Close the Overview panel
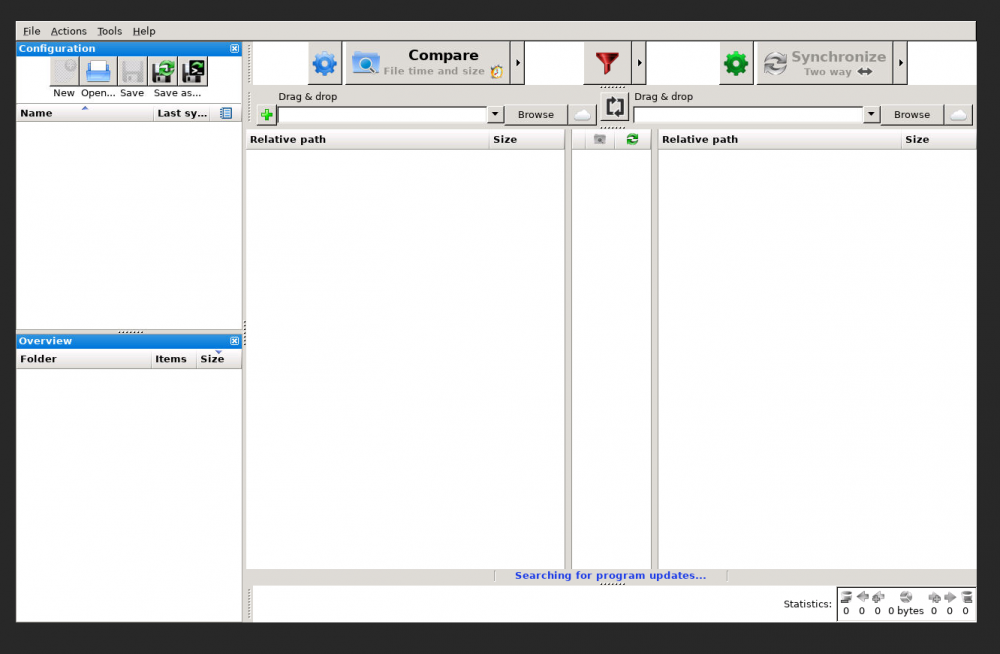The width and height of the screenshot is (1000, 654). coord(235,341)
